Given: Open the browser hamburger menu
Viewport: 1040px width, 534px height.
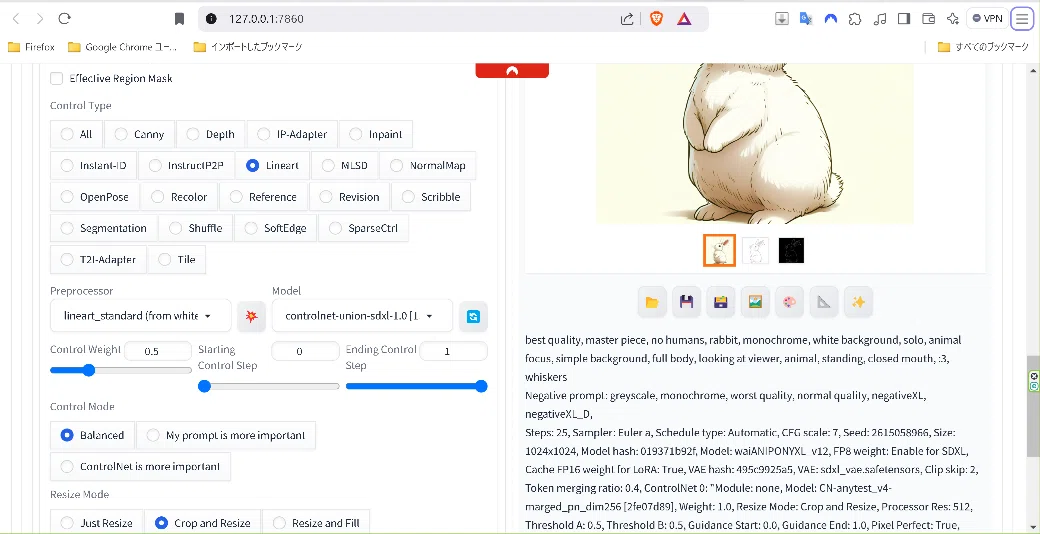Looking at the screenshot, I should click(x=1022, y=19).
